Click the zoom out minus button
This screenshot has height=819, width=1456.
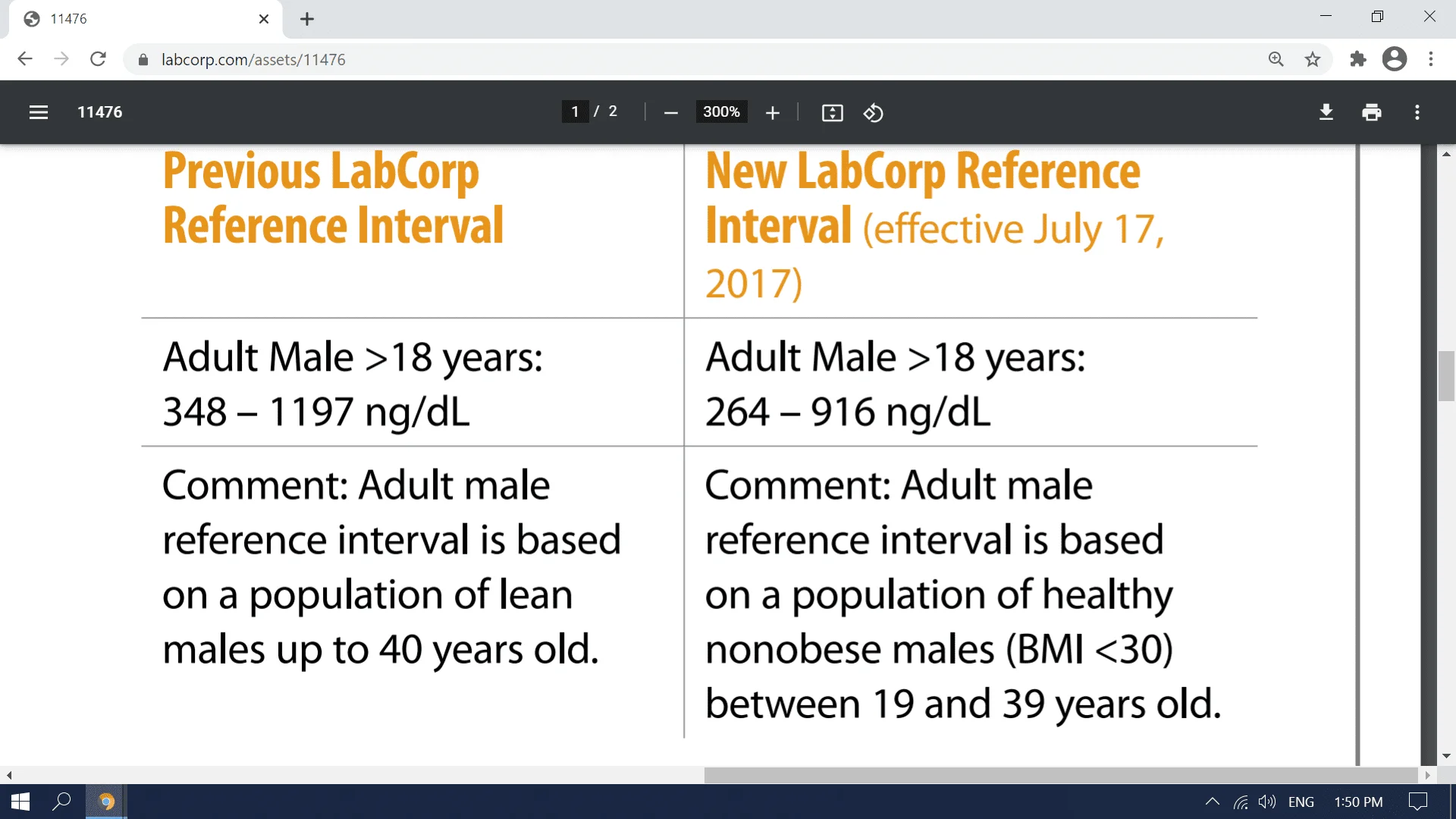[670, 113]
